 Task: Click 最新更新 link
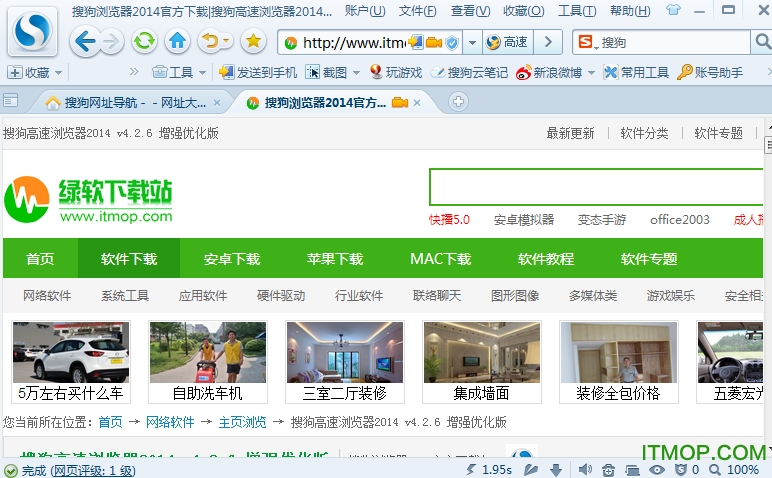[x=570, y=133]
